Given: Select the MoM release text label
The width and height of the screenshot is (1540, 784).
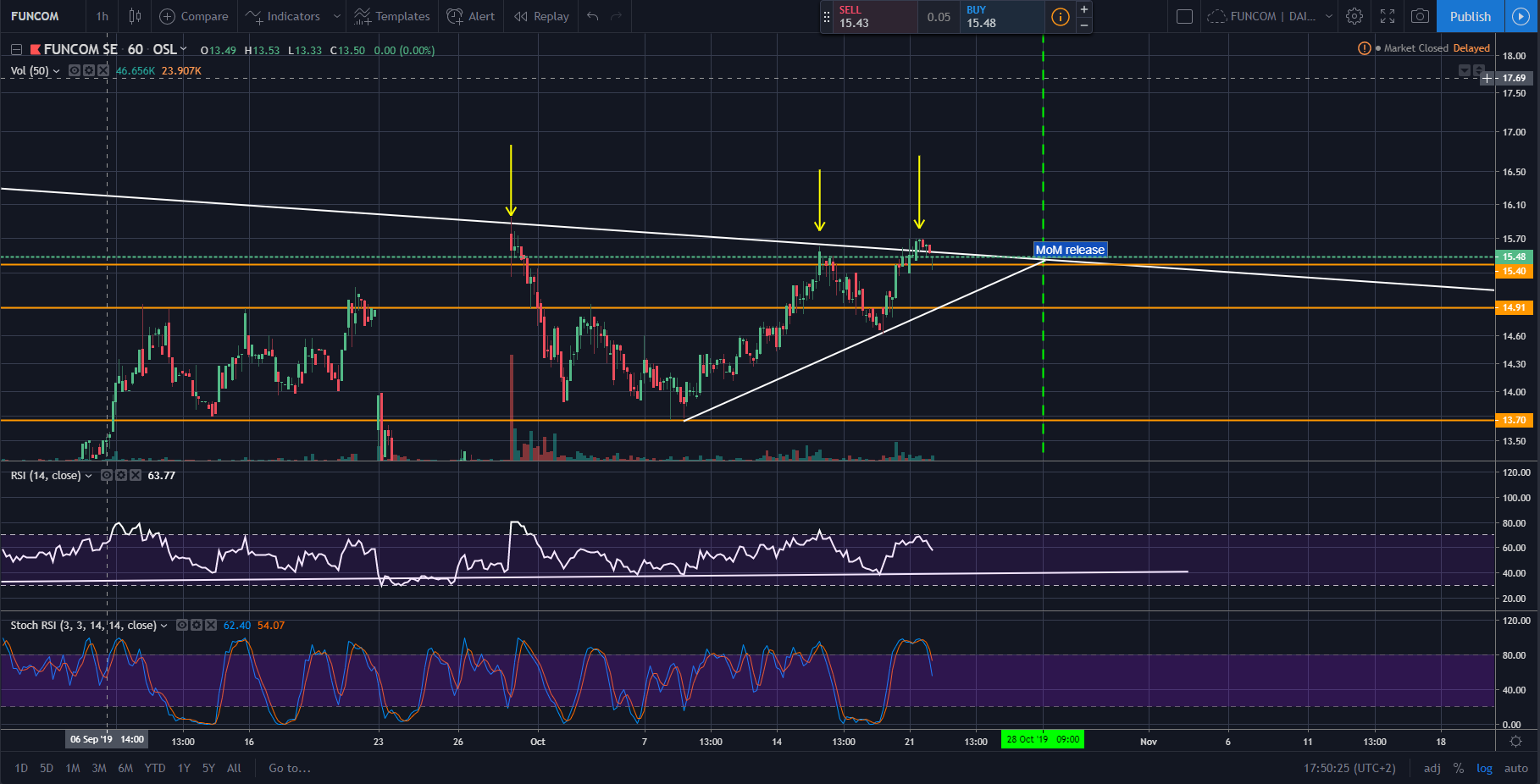Looking at the screenshot, I should pyautogui.click(x=1070, y=250).
